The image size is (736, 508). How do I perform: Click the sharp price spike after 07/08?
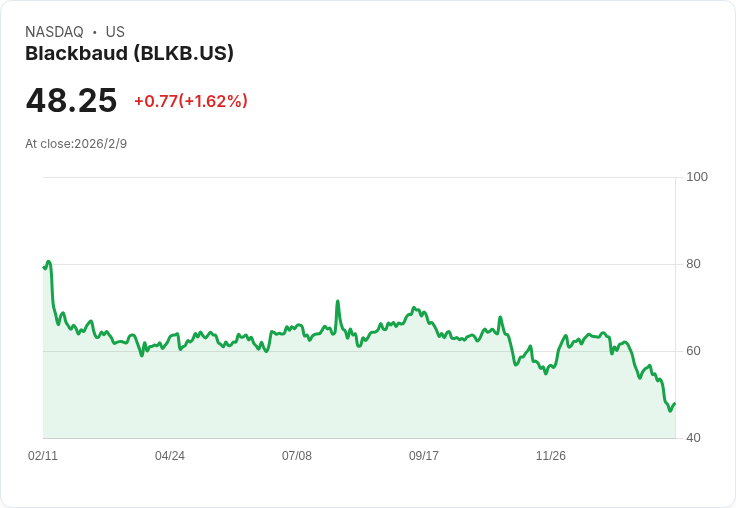(x=338, y=301)
